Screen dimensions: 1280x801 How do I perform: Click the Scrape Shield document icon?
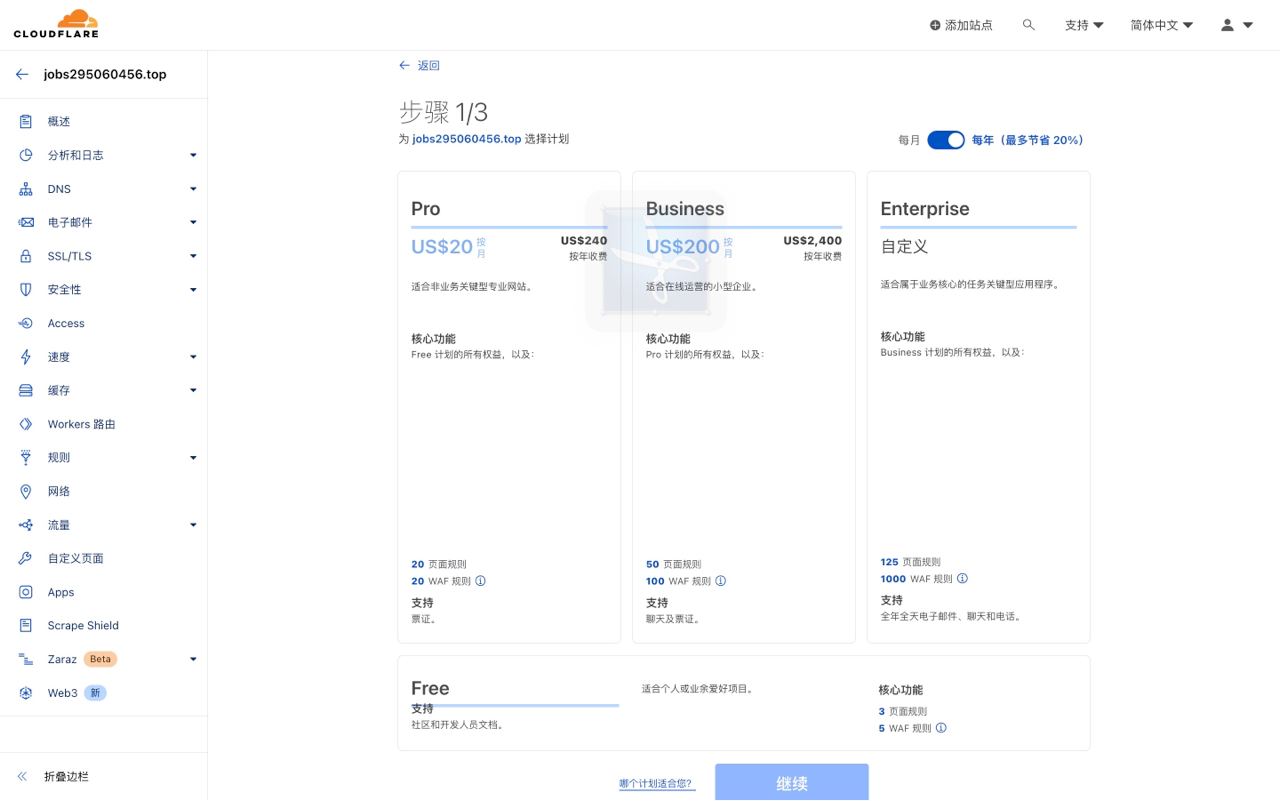coord(26,625)
